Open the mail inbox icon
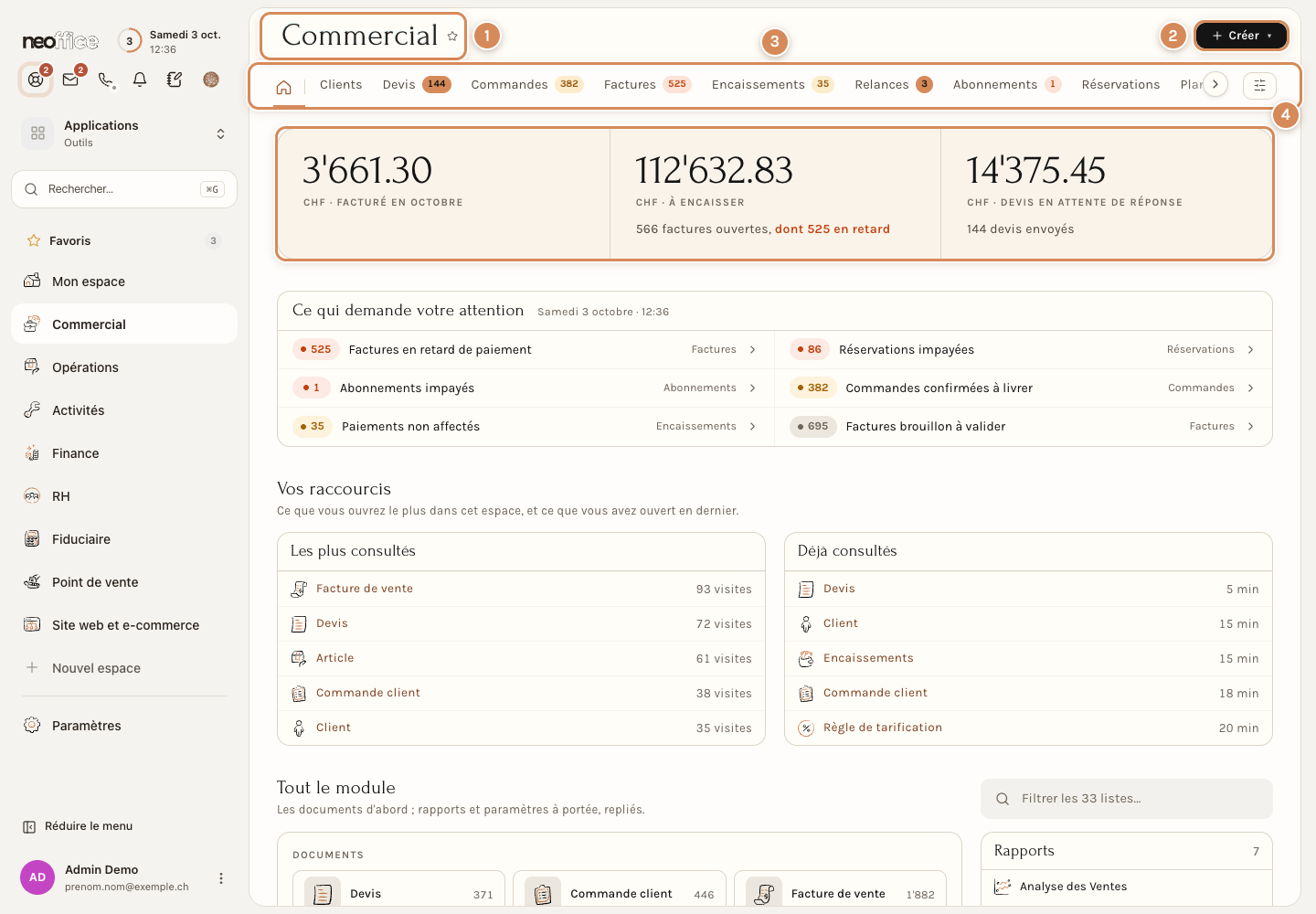 click(x=70, y=80)
